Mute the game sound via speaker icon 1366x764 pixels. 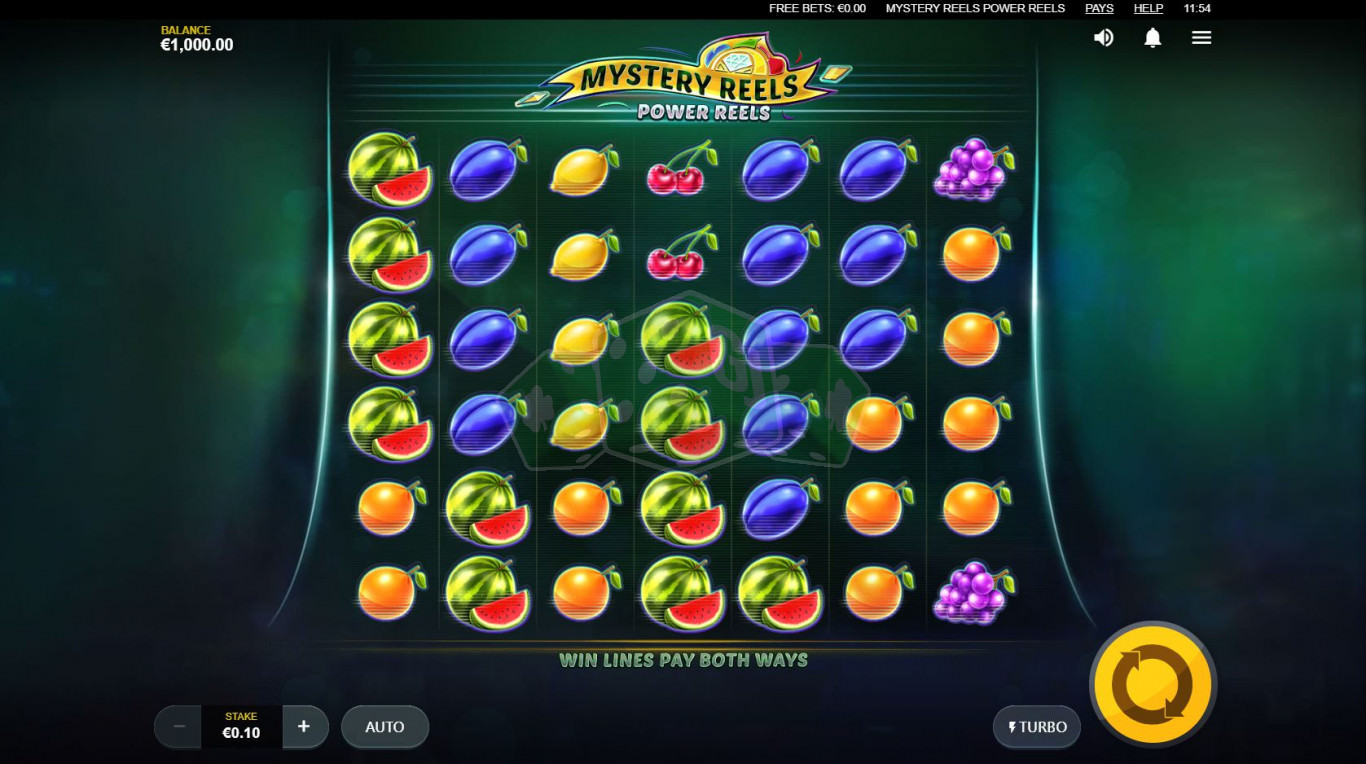[x=1103, y=38]
